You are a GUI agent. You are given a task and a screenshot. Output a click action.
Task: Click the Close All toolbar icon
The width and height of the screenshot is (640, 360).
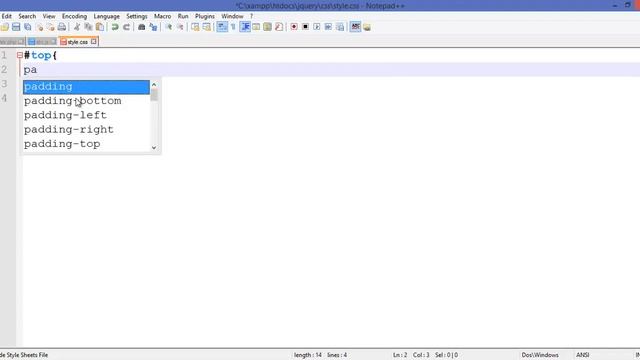(x=50, y=27)
